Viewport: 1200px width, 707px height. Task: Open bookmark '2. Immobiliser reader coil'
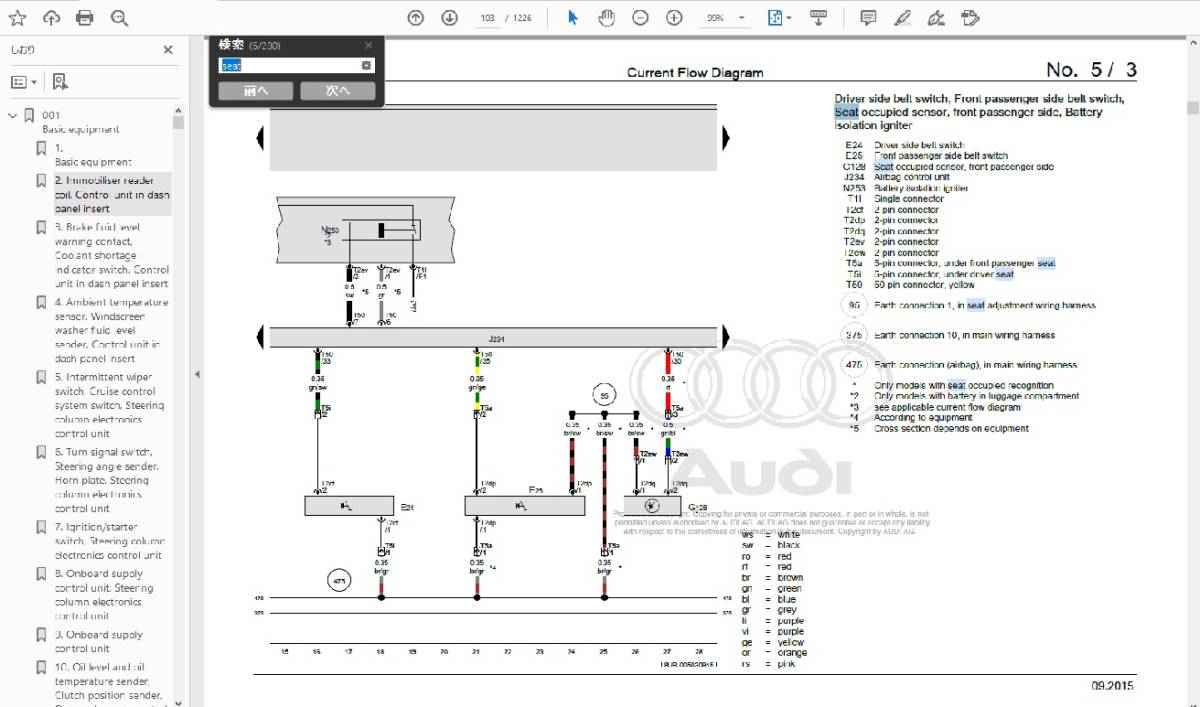click(x=112, y=195)
